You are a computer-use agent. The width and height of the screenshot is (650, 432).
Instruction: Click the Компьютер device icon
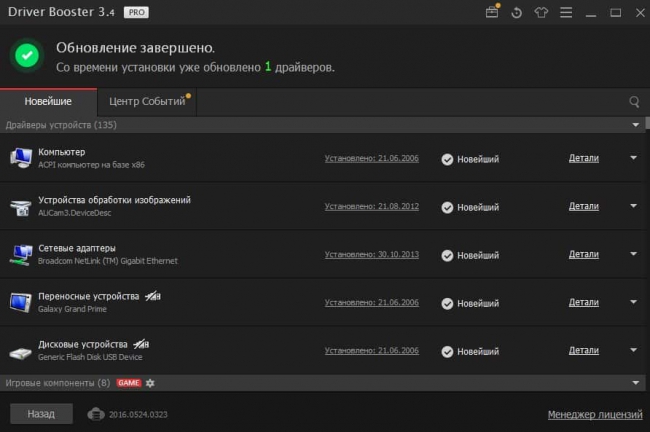[x=21, y=158]
